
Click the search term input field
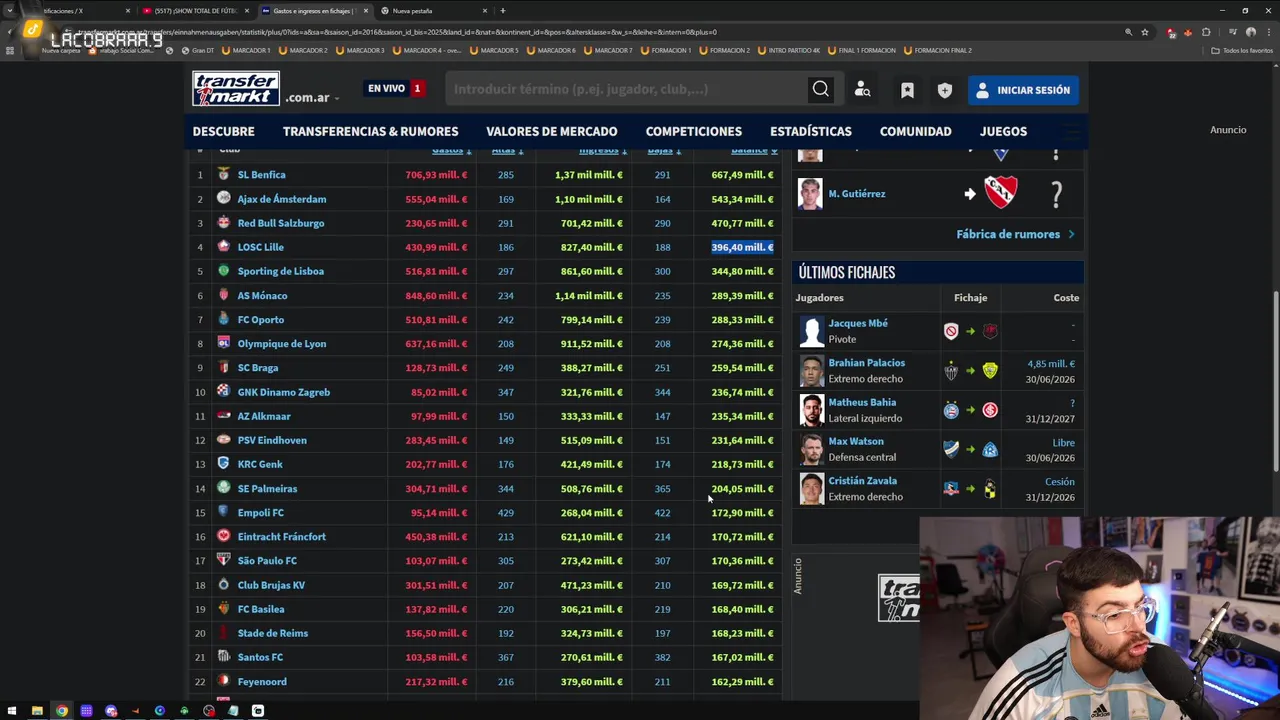coord(626,89)
